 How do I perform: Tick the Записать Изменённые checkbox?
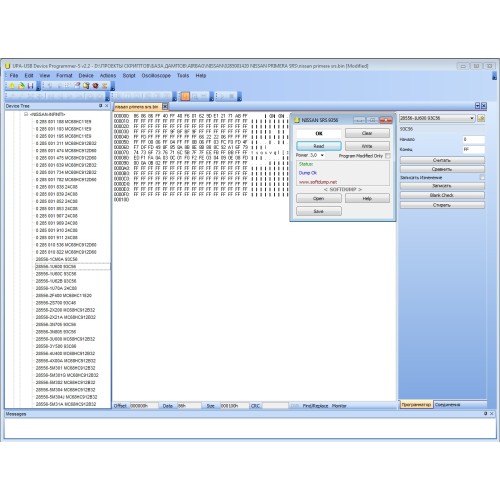click(x=482, y=178)
